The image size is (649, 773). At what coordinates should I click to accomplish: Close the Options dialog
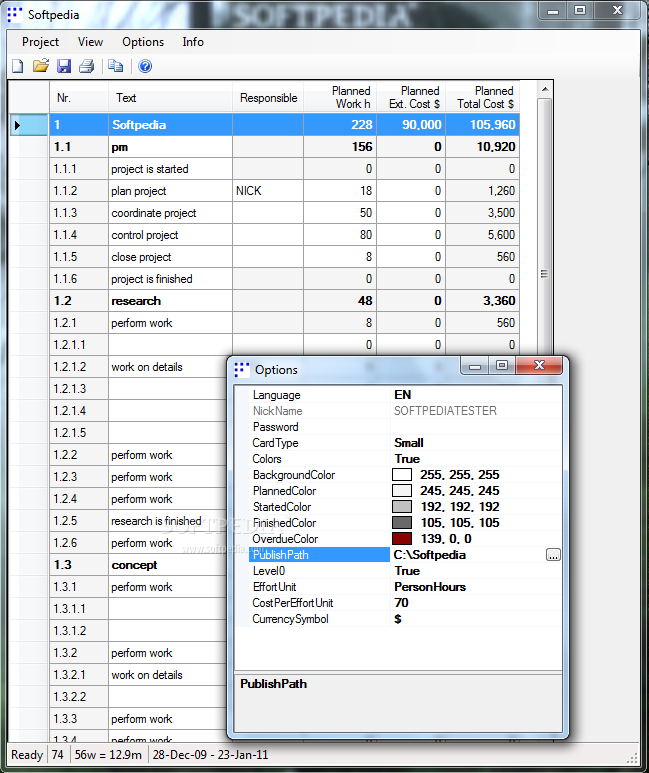539,365
